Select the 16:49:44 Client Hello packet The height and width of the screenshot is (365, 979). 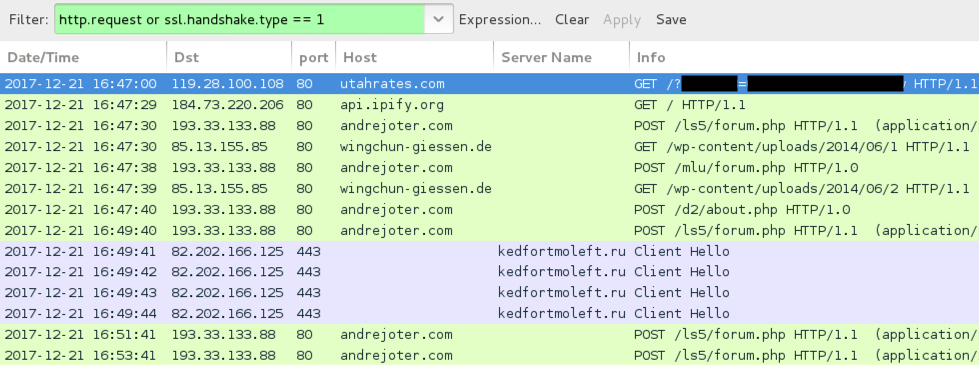pyautogui.click(x=490, y=313)
